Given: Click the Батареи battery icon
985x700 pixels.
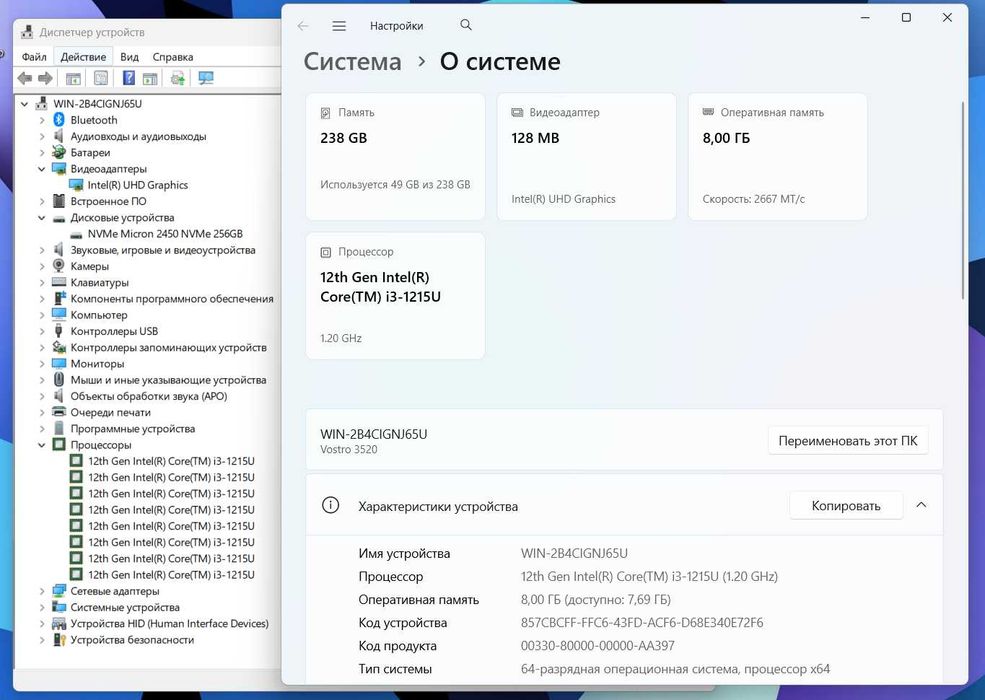Looking at the screenshot, I should click(x=59, y=152).
